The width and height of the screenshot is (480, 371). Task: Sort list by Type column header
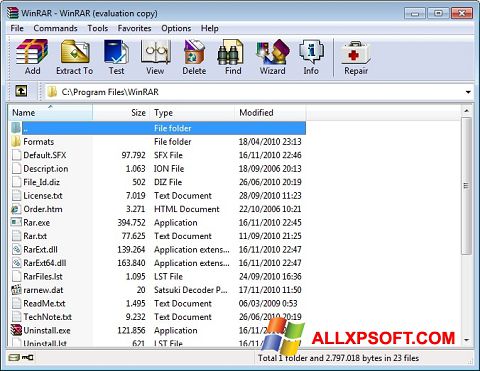click(x=192, y=112)
